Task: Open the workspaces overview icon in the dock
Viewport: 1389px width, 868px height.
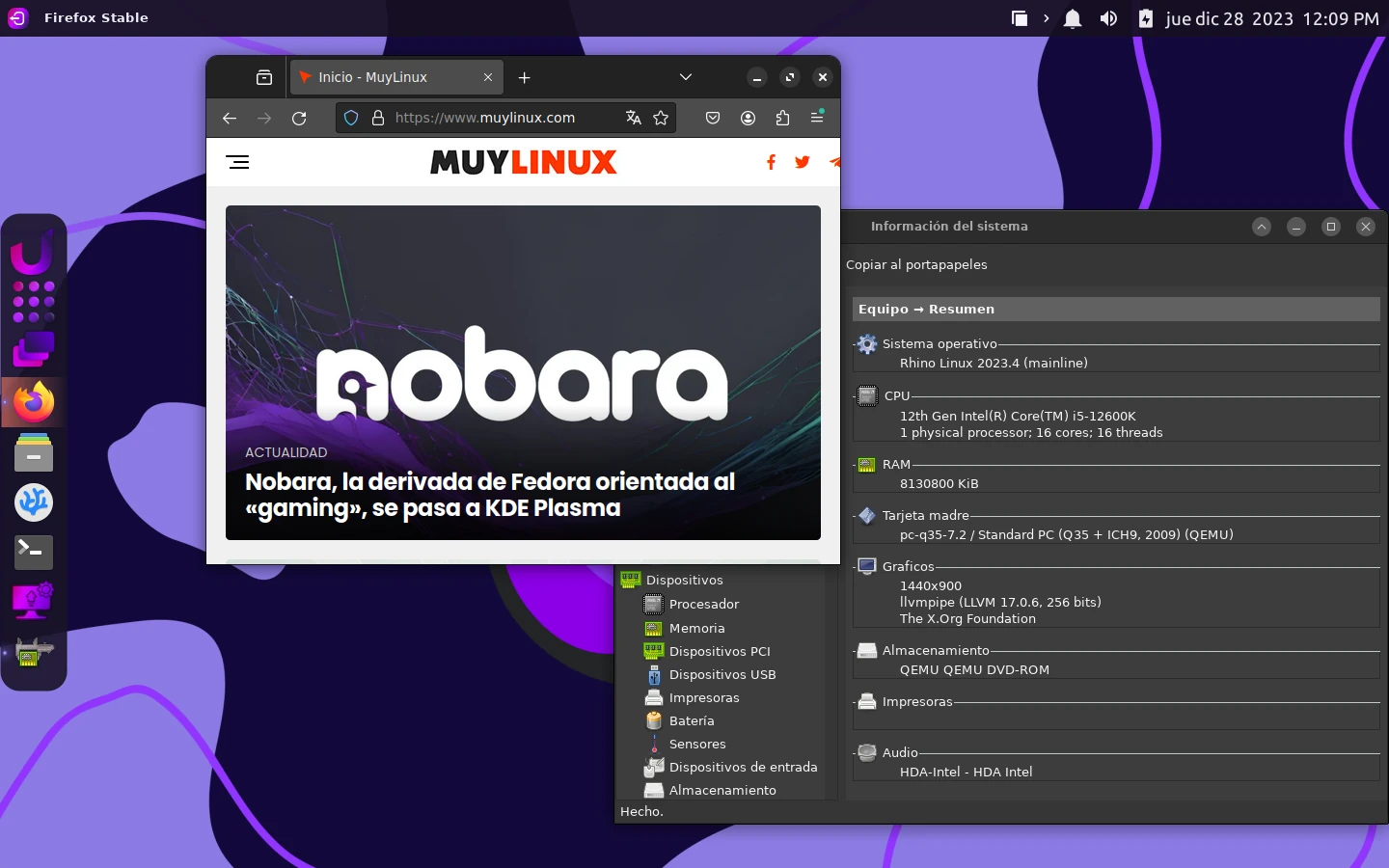Action: click(x=34, y=349)
